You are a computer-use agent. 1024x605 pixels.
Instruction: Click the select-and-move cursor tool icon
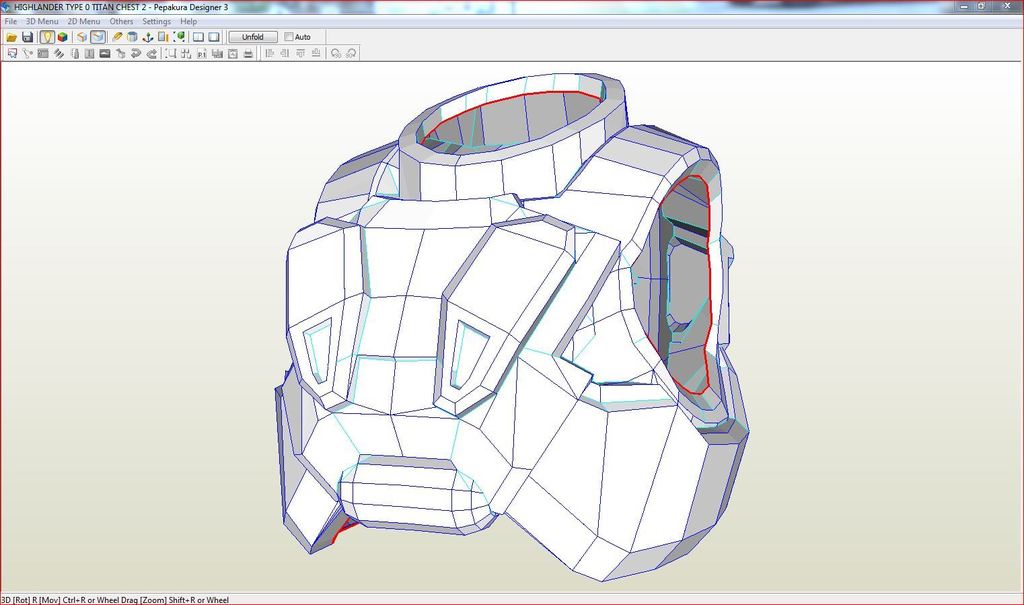click(12, 53)
